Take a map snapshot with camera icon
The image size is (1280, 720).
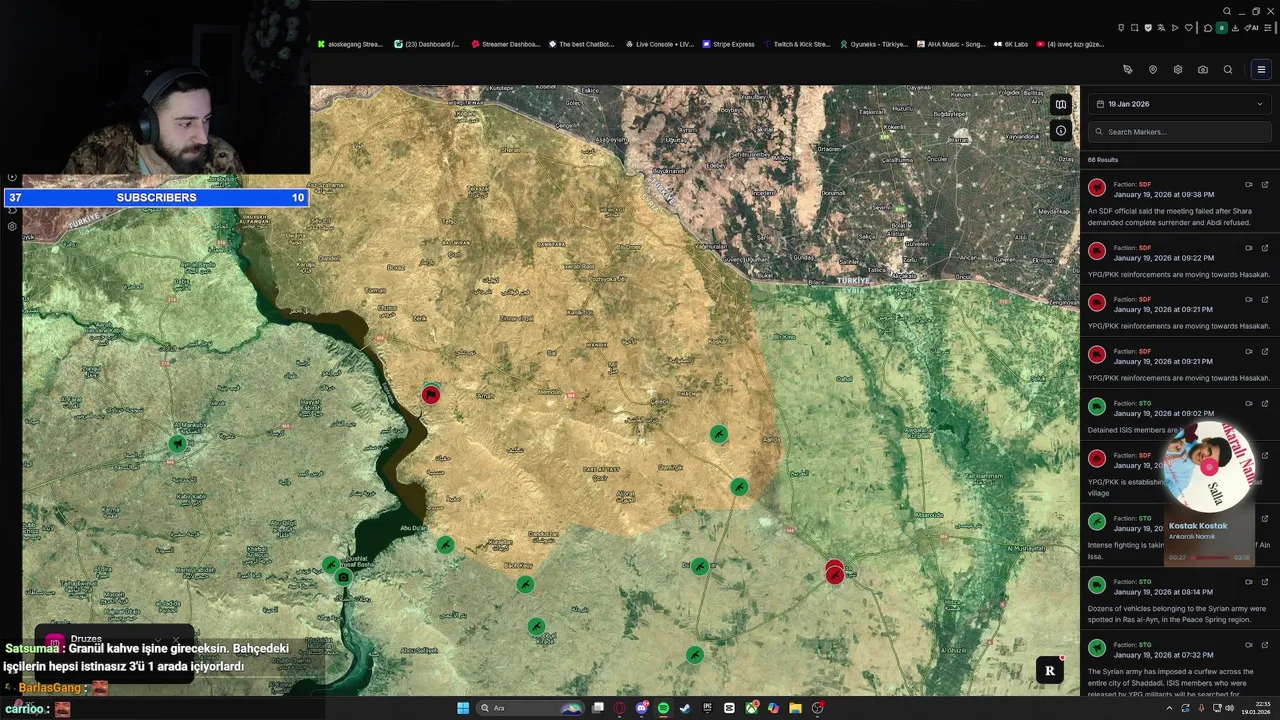(1202, 70)
